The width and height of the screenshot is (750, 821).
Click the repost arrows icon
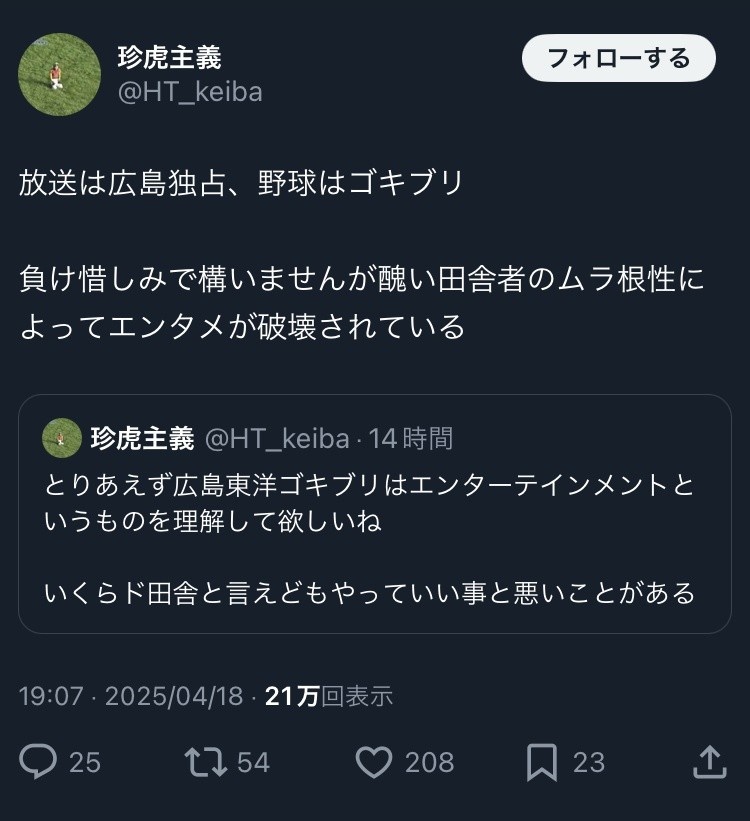pyautogui.click(x=207, y=763)
